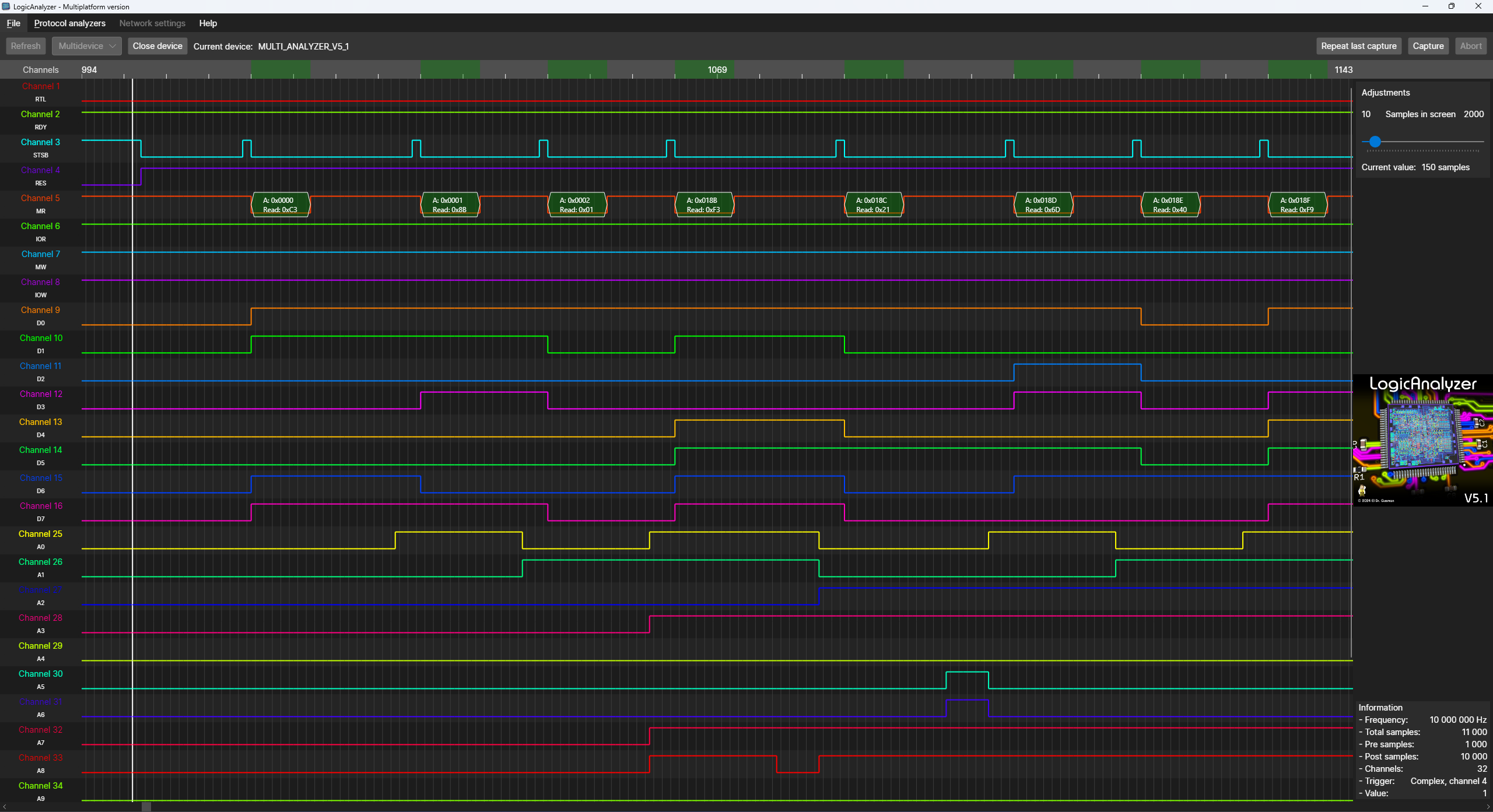Select the Channel 13 D4 label
1493x812 pixels.
[41, 428]
